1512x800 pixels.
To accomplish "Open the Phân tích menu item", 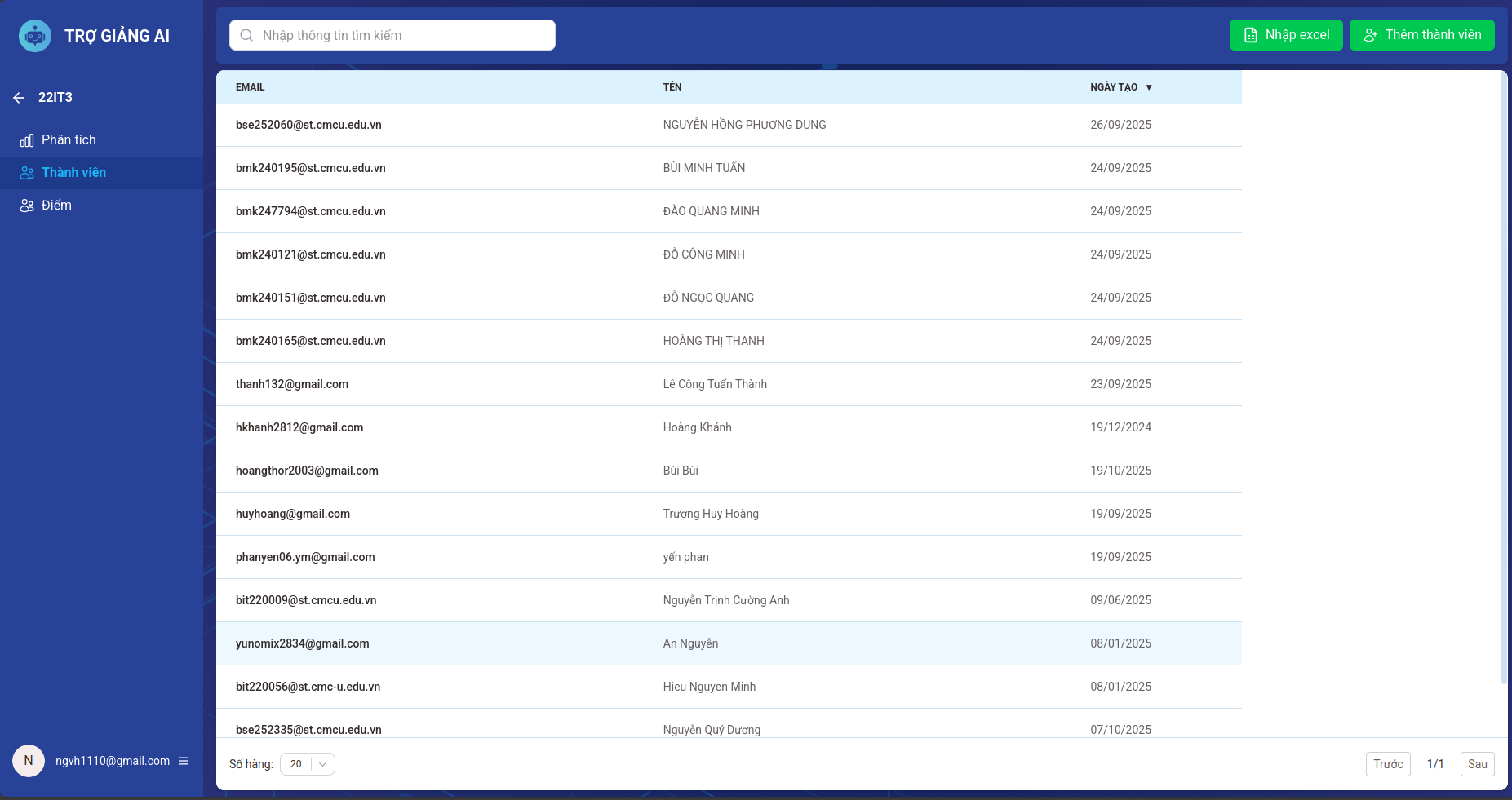I will pos(69,140).
